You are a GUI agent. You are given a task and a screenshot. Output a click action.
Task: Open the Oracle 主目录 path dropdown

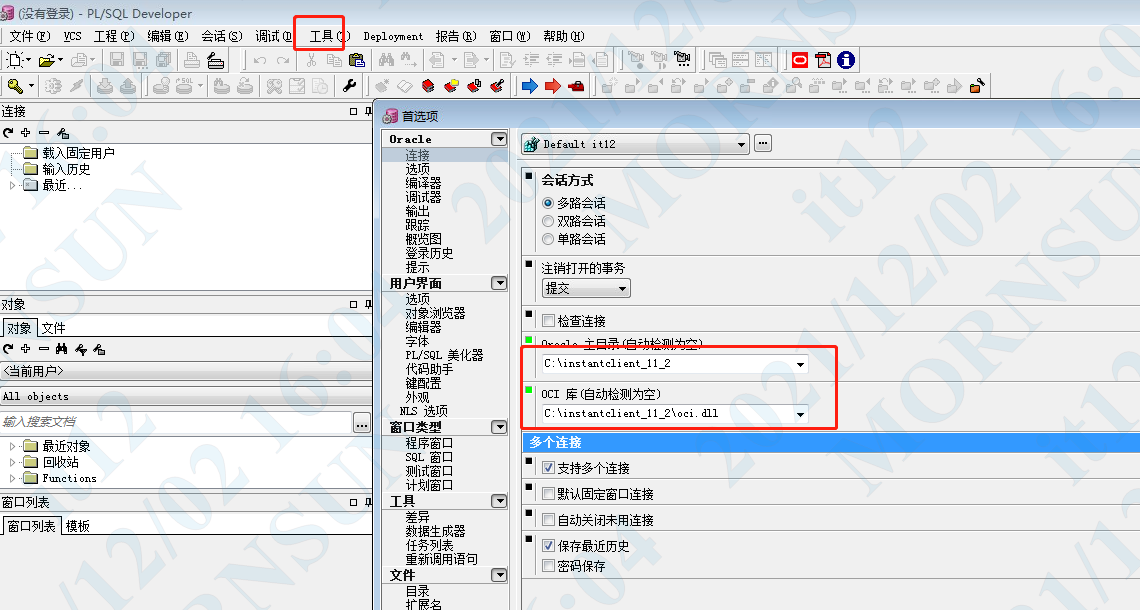click(x=800, y=364)
